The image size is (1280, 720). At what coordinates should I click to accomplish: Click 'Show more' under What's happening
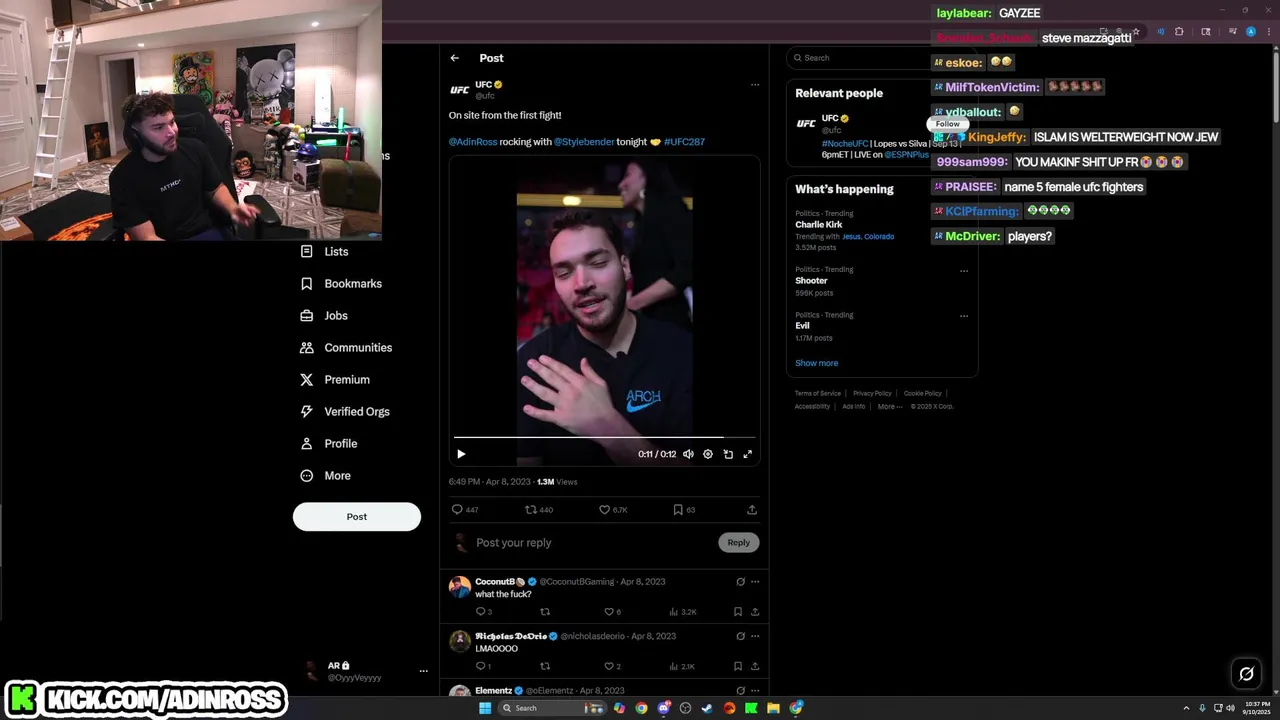(x=817, y=363)
